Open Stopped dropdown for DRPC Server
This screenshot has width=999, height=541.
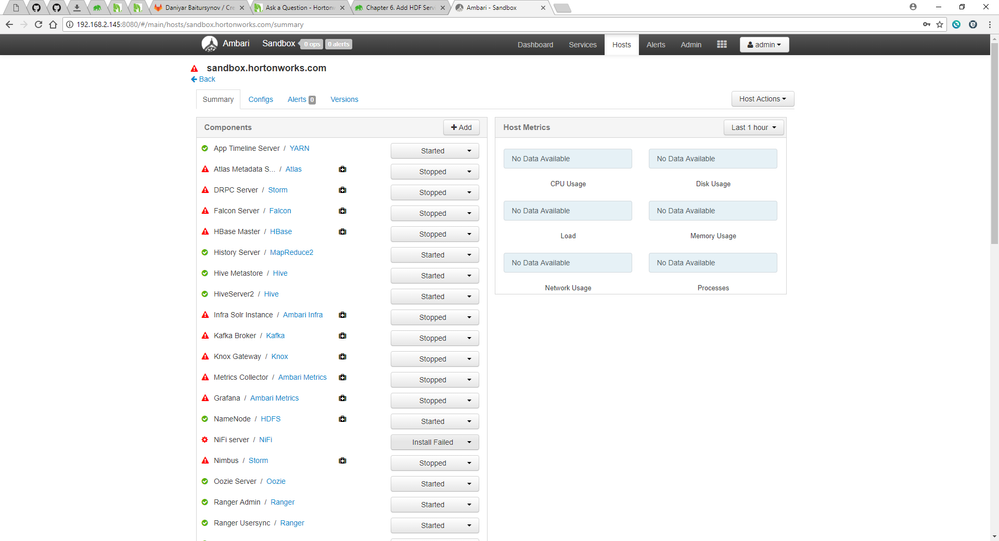click(435, 192)
